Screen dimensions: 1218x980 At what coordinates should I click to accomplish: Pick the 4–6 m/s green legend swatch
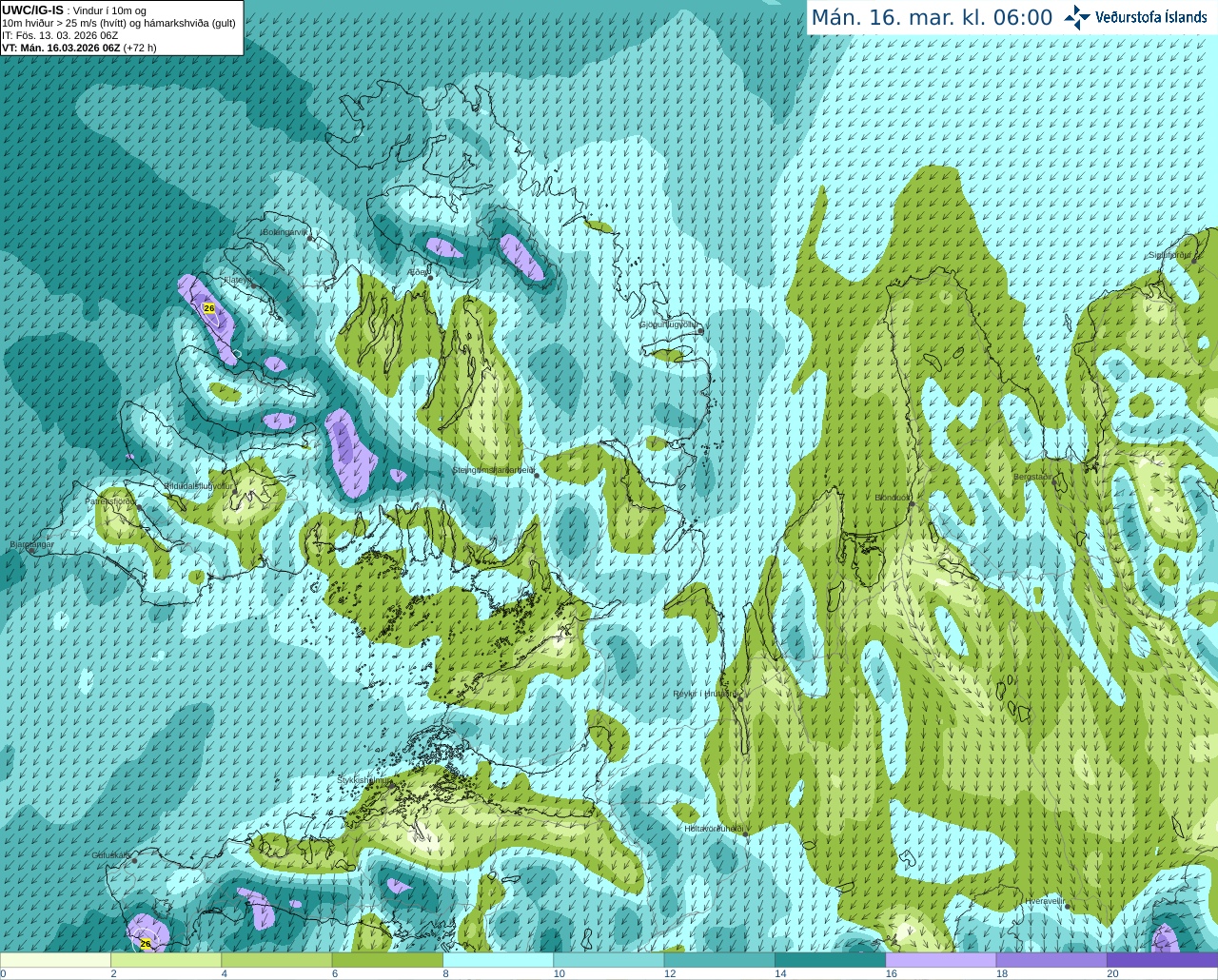click(x=276, y=960)
